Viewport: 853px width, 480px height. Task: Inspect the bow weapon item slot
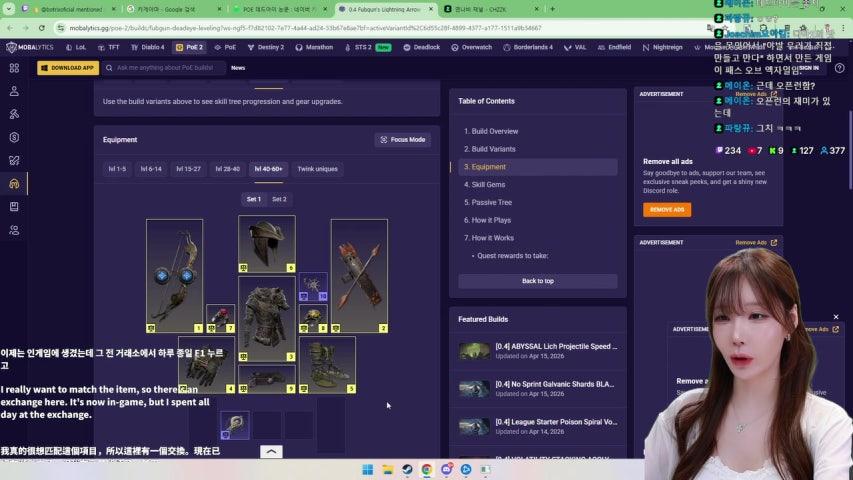tap(174, 276)
